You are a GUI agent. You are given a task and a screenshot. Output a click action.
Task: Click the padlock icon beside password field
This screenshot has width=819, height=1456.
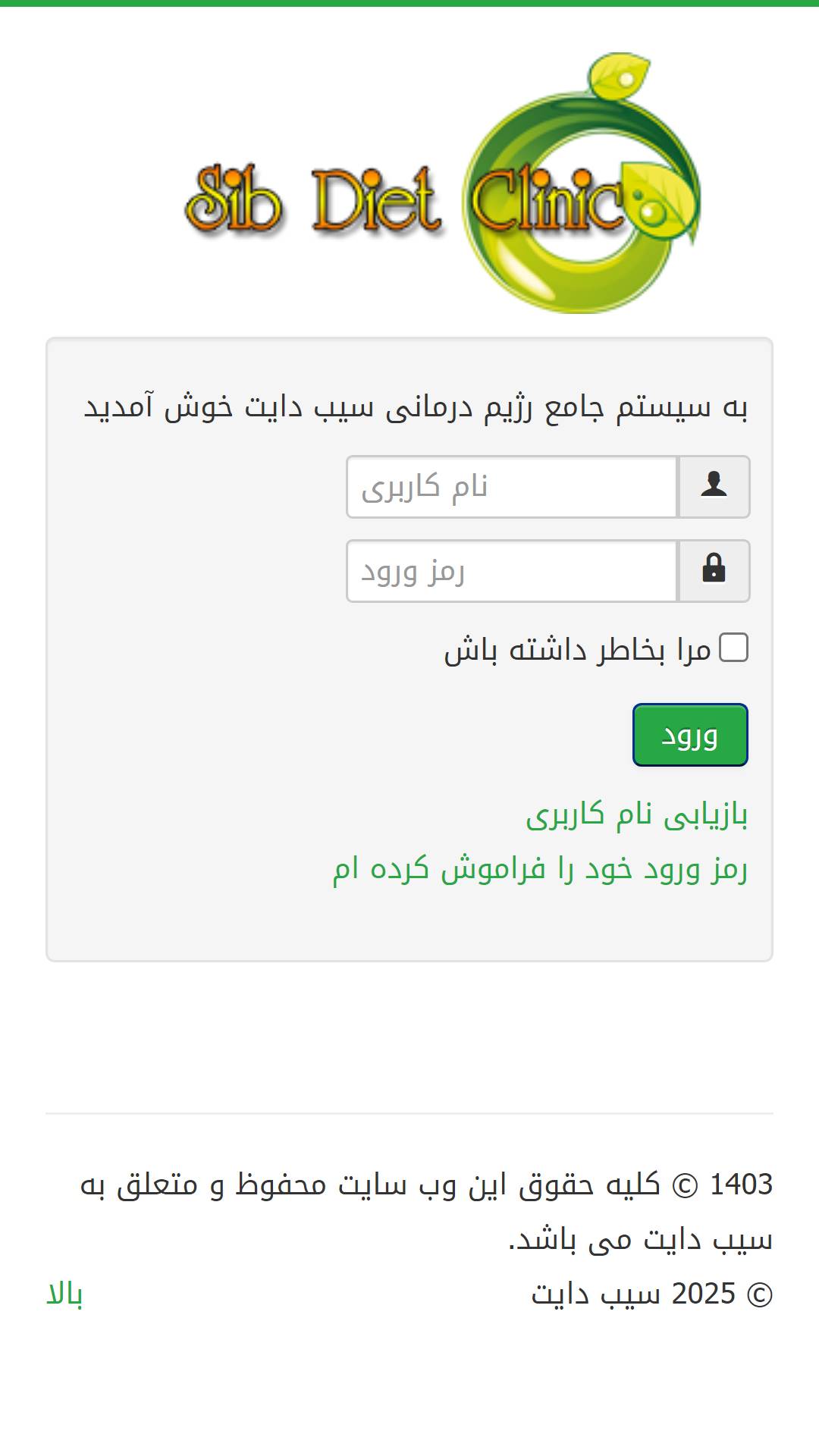[714, 568]
